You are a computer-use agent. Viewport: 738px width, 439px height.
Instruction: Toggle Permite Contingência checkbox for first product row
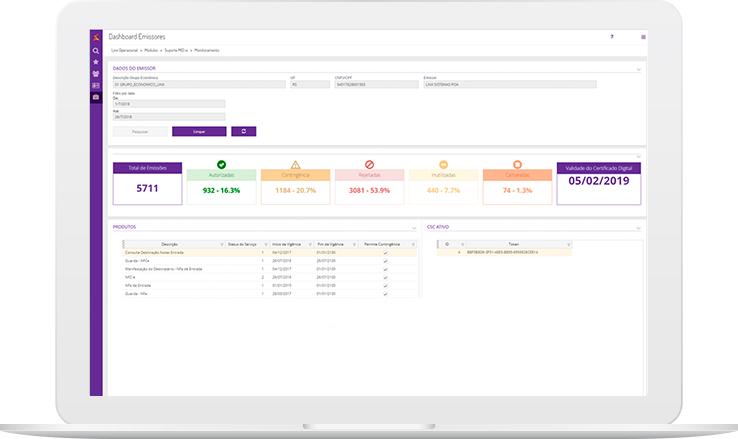(385, 254)
